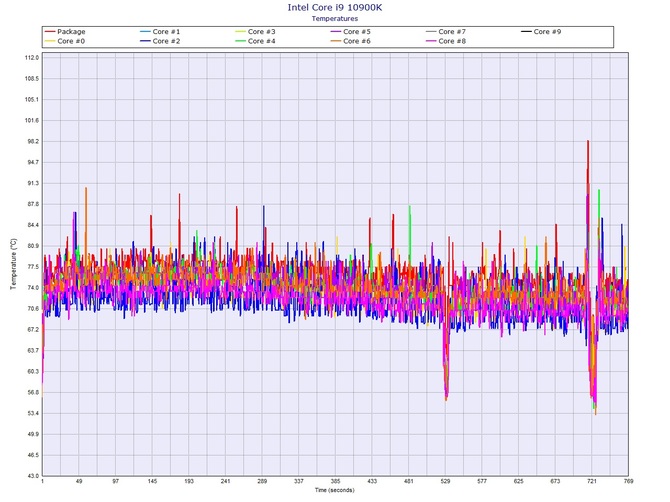
Task: Pick Core #9 in the legend
Action: tap(541, 32)
